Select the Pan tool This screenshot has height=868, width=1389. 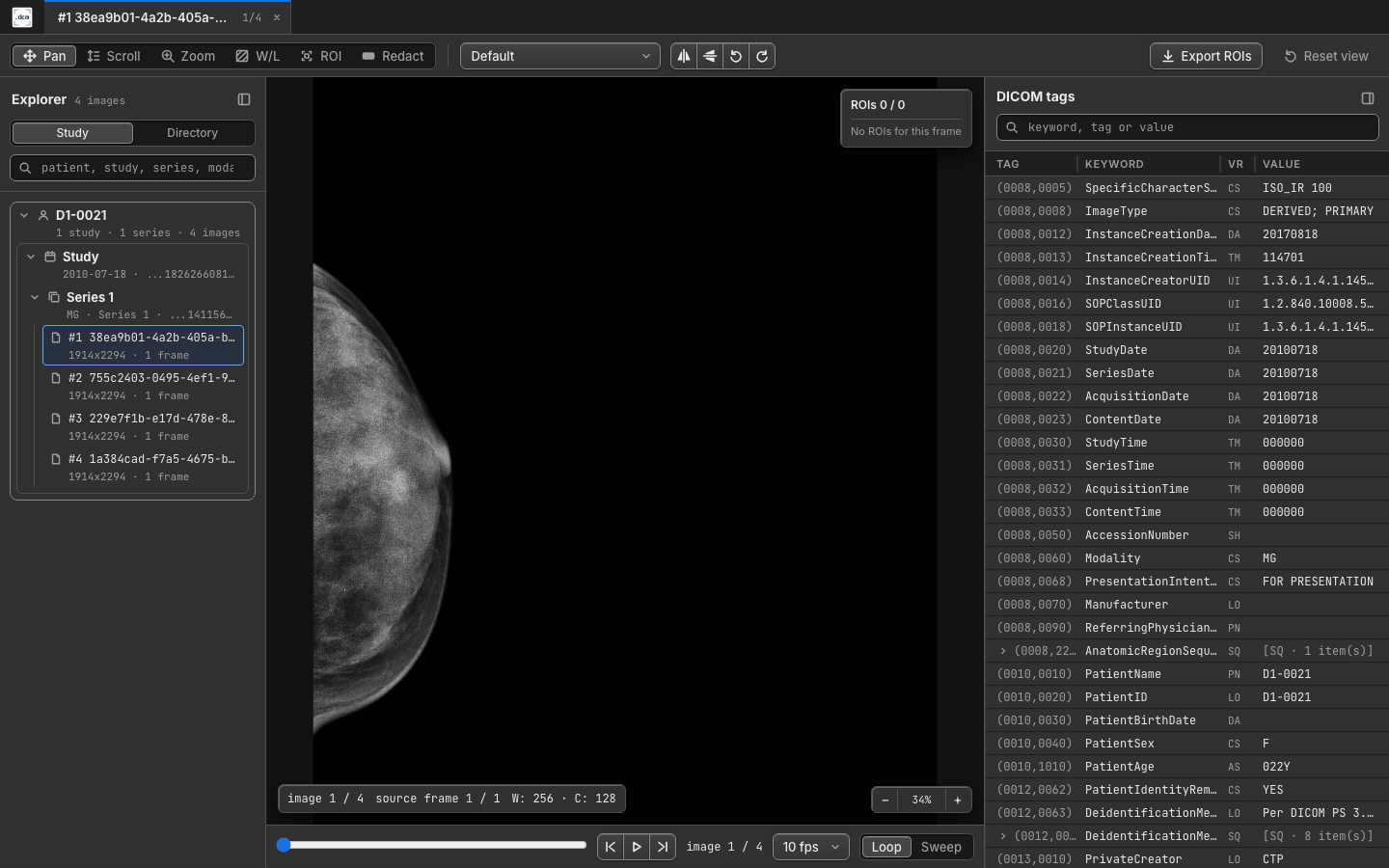pyautogui.click(x=44, y=56)
